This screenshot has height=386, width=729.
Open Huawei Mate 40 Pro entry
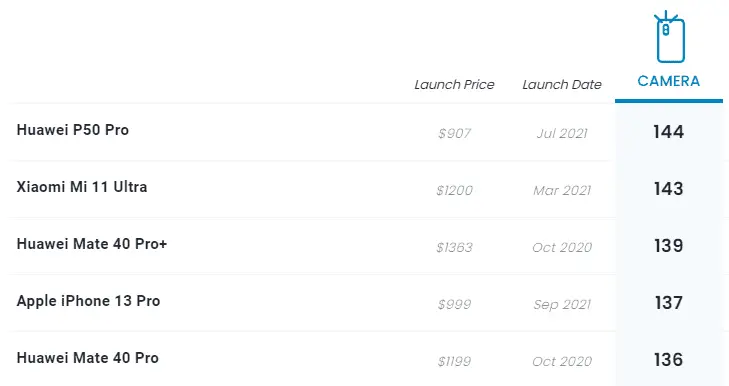pos(87,358)
